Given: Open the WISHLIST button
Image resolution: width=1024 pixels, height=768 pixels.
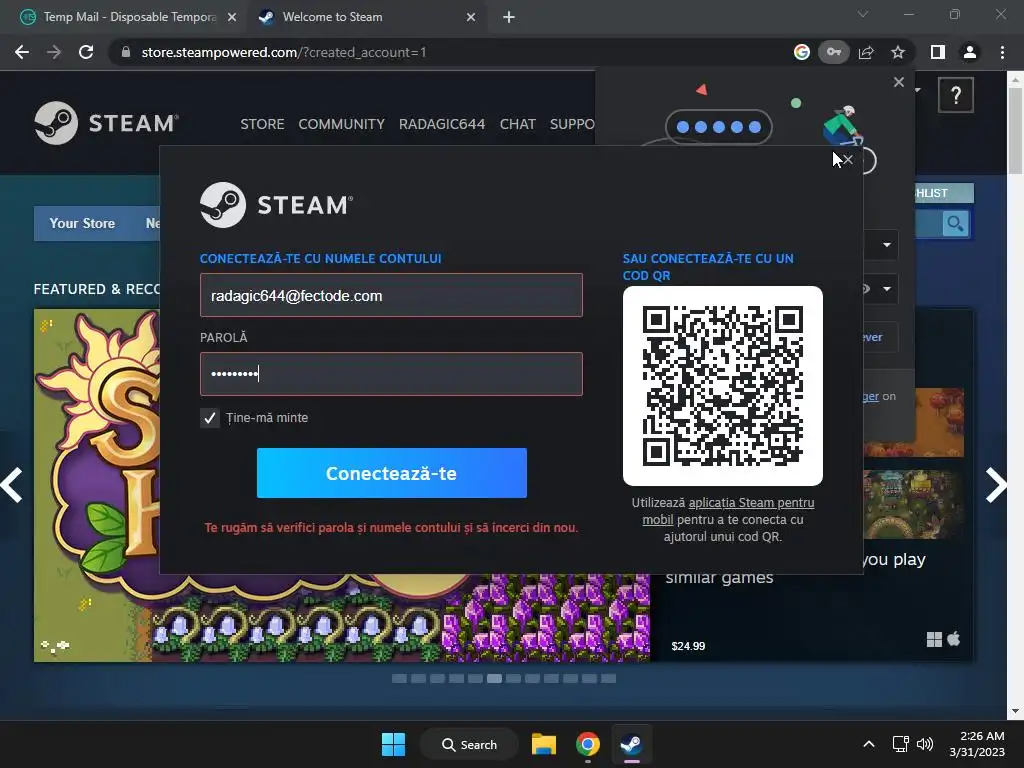Looking at the screenshot, I should 943,193.
